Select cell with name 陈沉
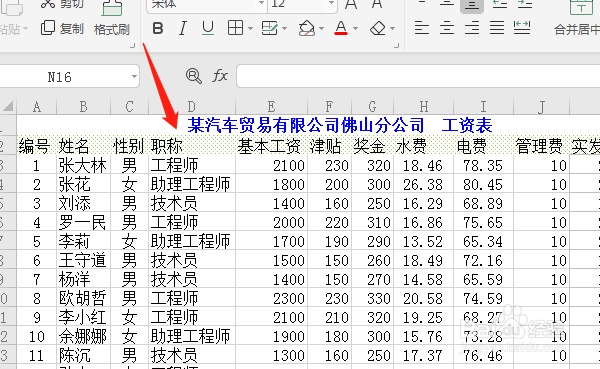This screenshot has height=369, width=600. pyautogui.click(x=83, y=355)
